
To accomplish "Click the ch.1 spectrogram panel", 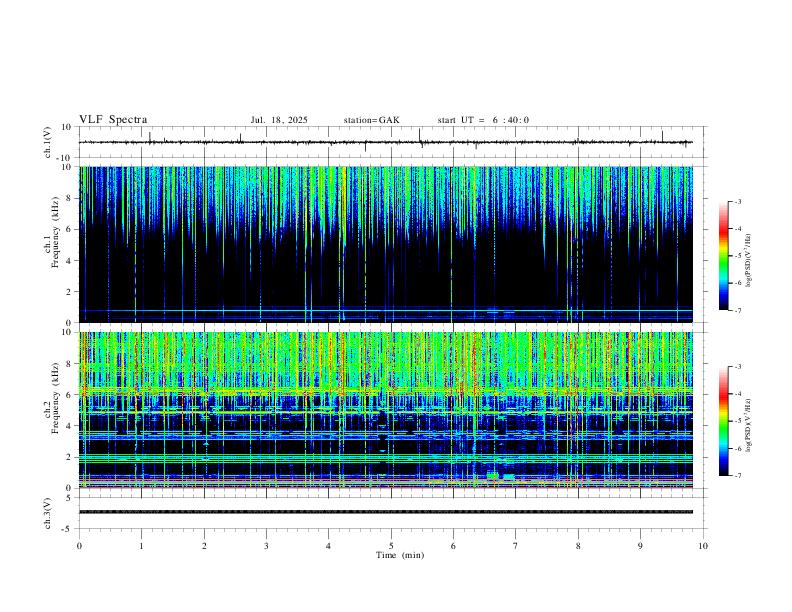I will click(x=386, y=244).
